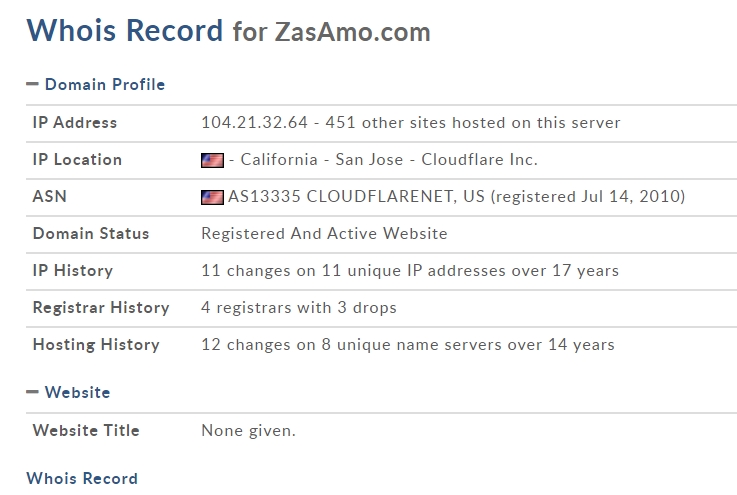
Task: Select the 104.21.32.64 IP address text
Action: [250, 123]
